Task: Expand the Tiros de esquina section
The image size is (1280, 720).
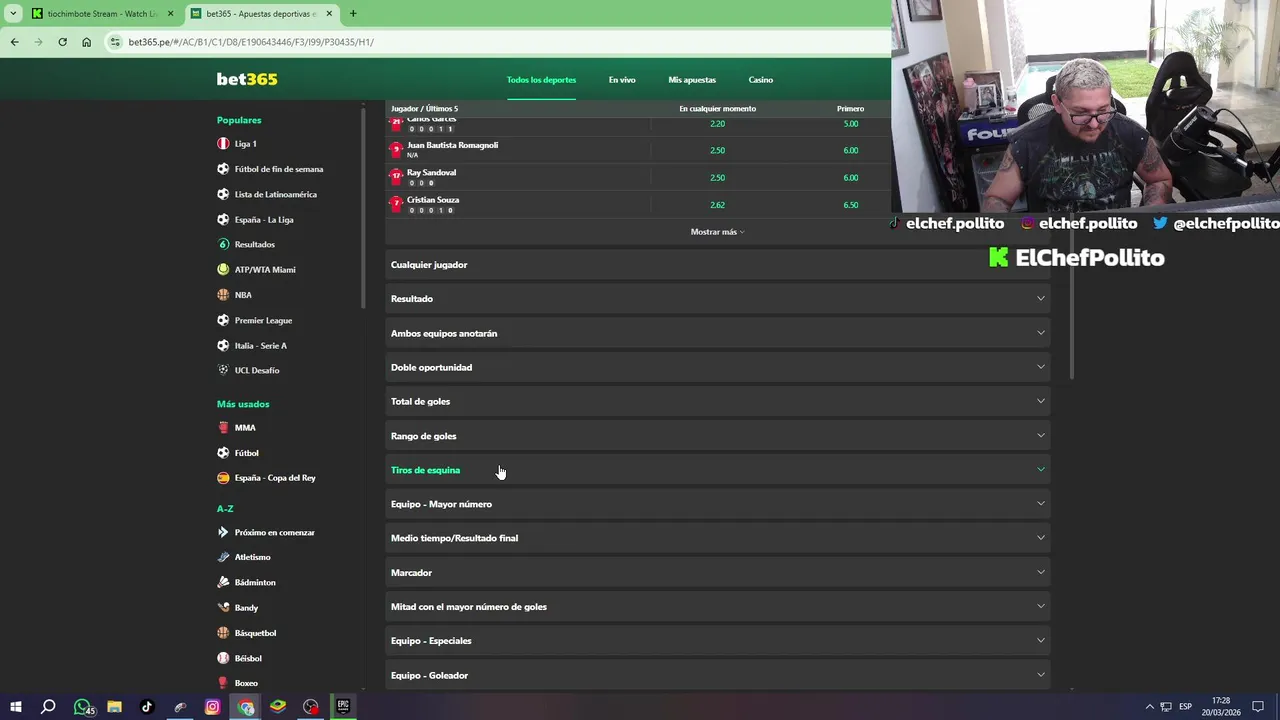Action: pos(717,470)
